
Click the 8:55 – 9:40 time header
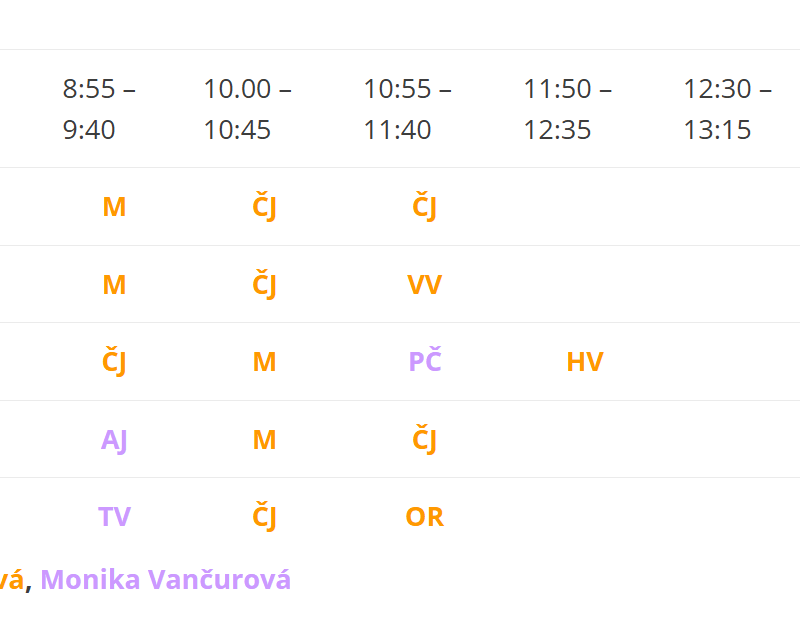point(99,109)
